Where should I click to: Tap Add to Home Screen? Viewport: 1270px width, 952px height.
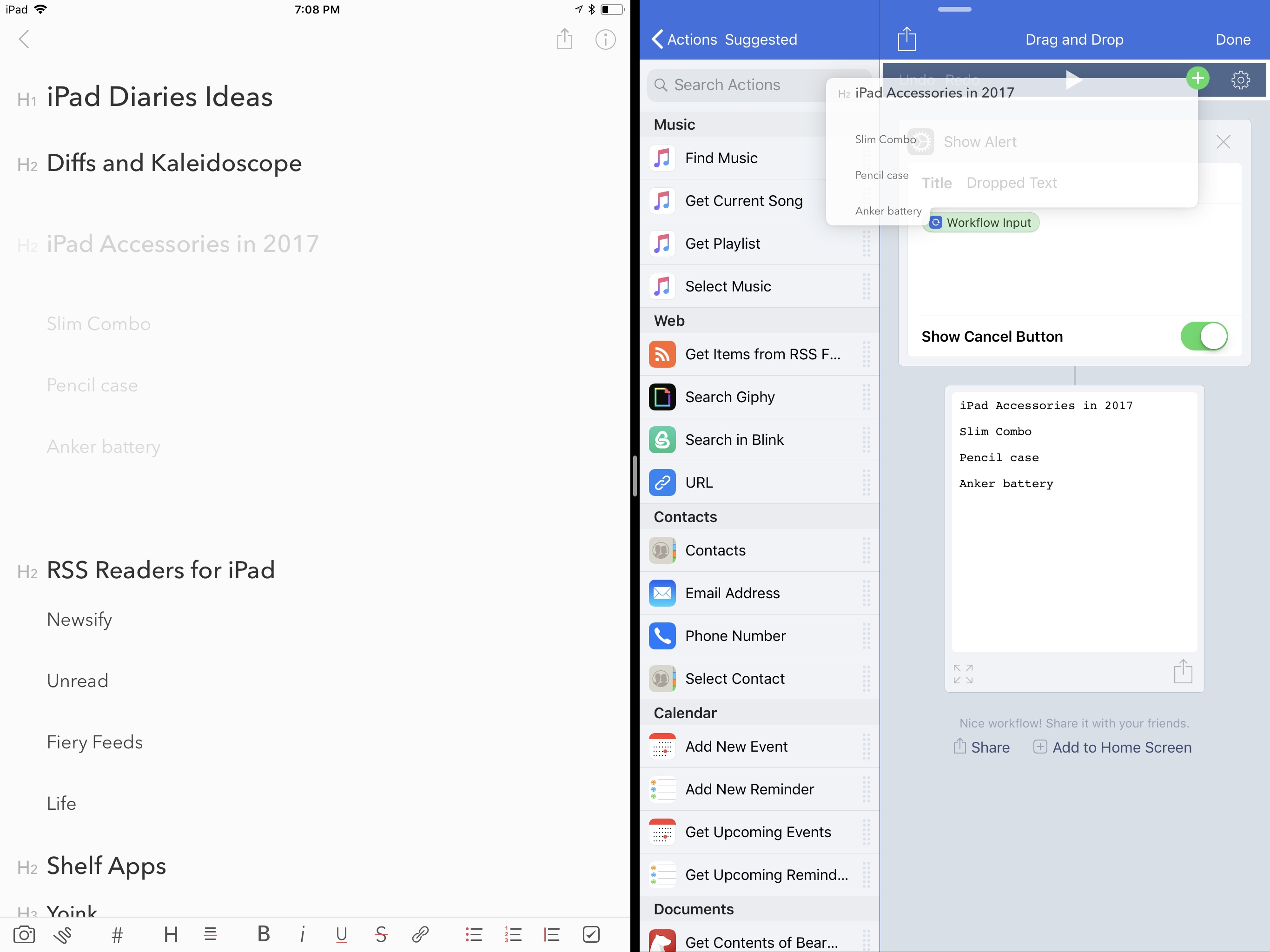point(1111,747)
